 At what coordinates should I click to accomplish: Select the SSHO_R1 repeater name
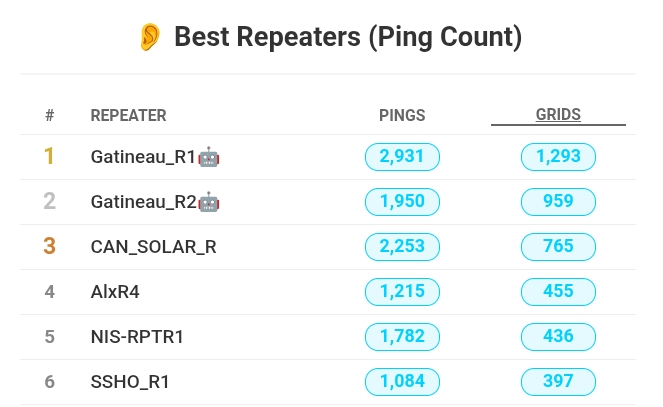tap(130, 382)
